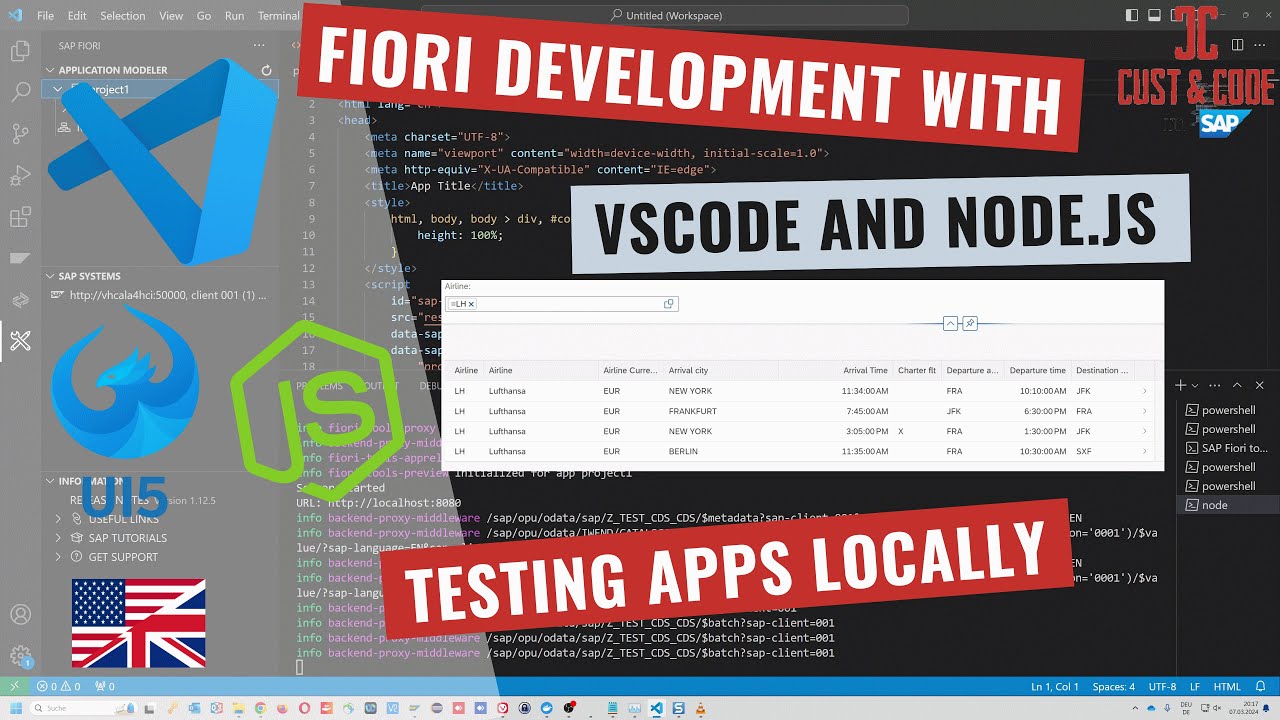Collapse the Information section

50,481
